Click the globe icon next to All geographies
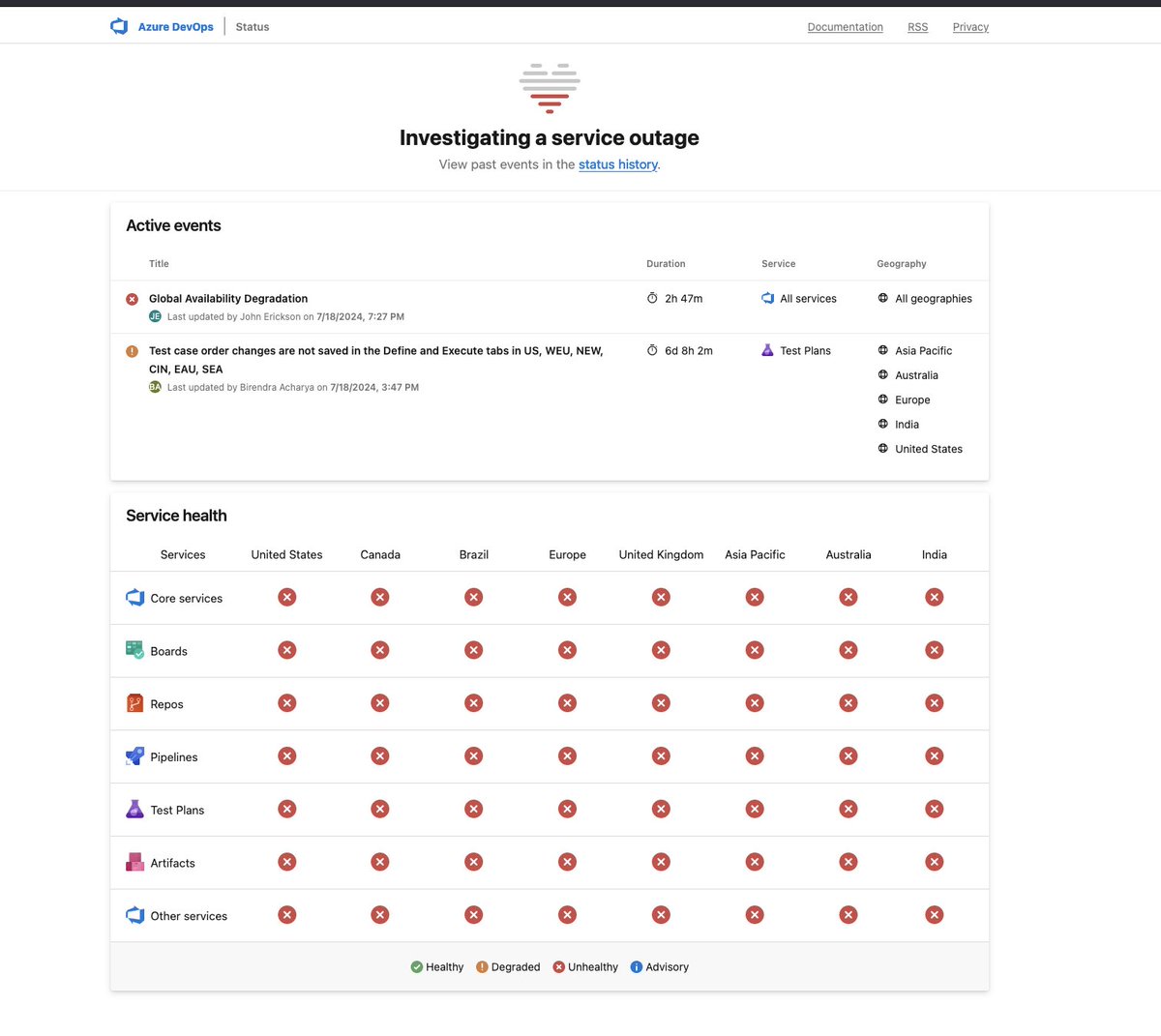 tap(883, 298)
